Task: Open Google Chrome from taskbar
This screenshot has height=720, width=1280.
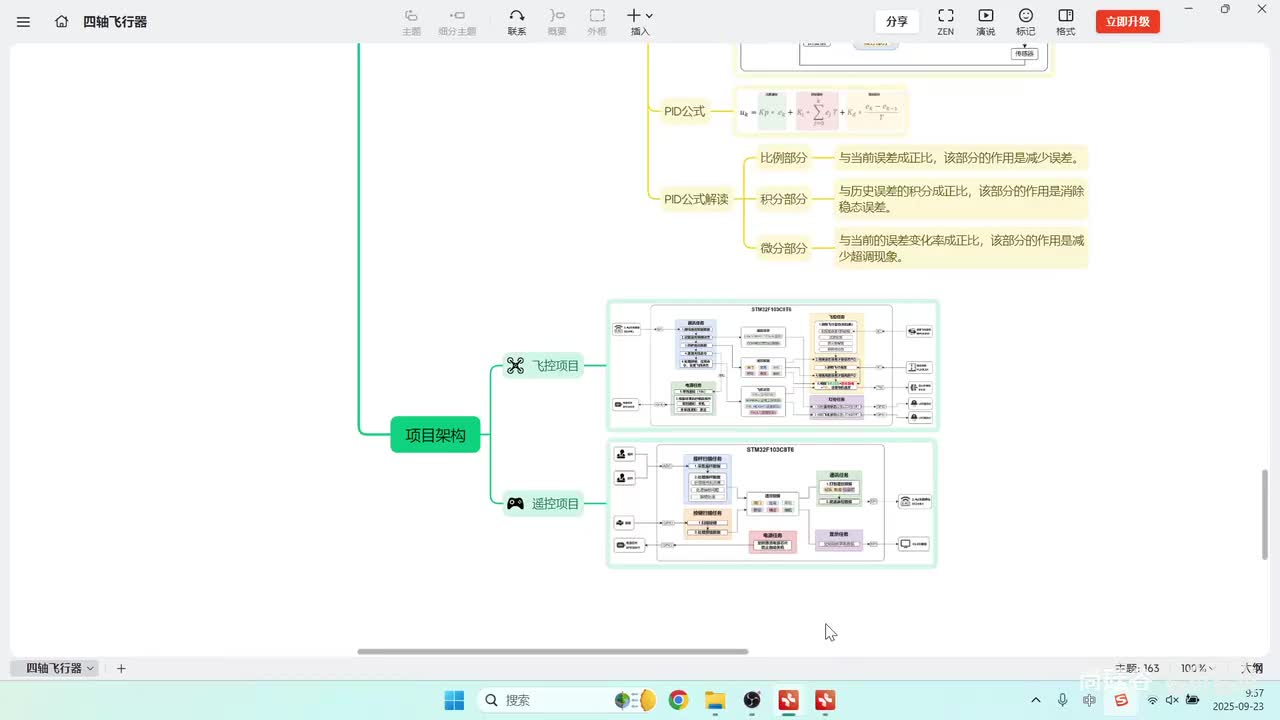Action: point(679,700)
